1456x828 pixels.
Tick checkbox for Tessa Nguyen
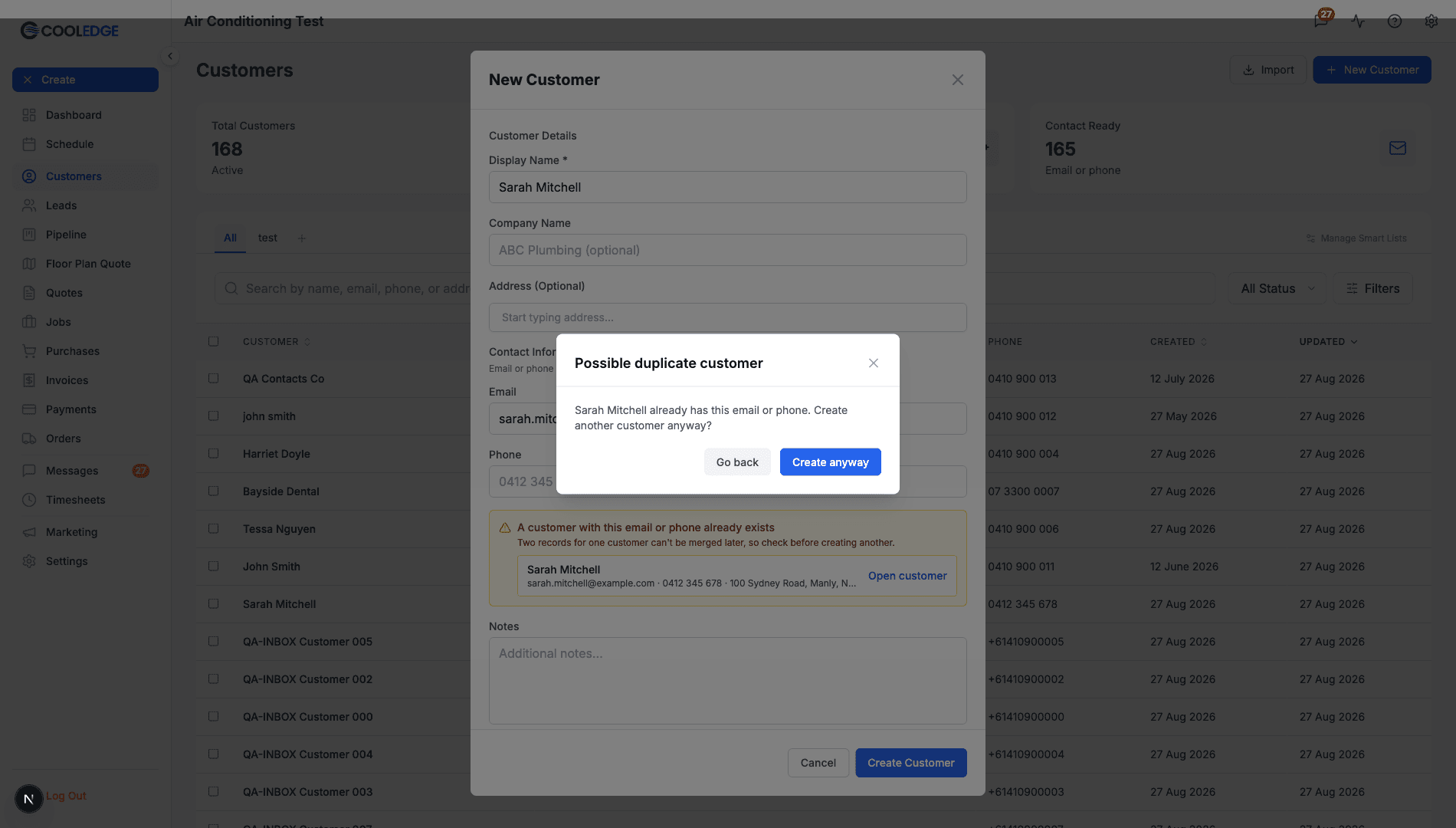[214, 529]
